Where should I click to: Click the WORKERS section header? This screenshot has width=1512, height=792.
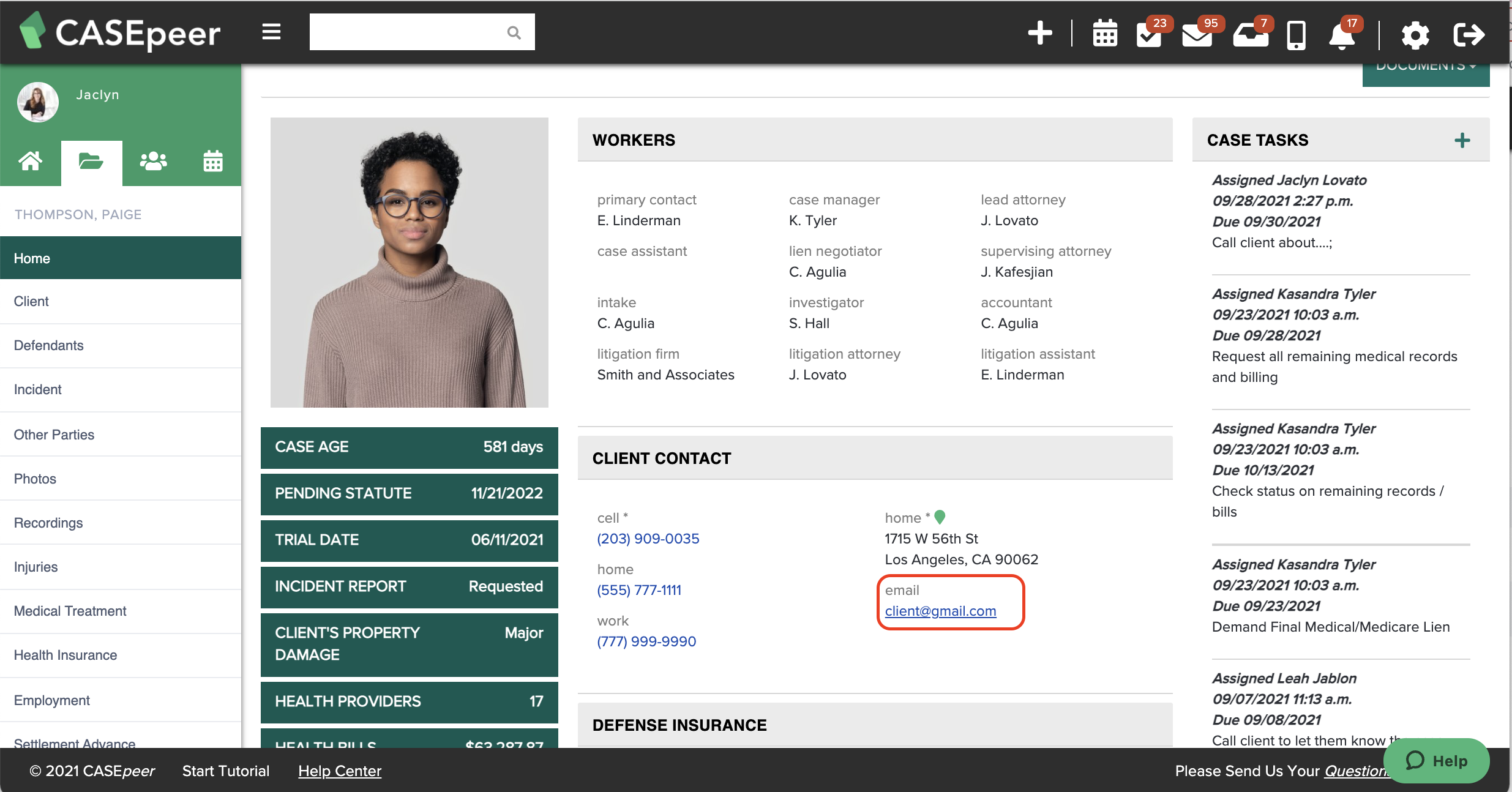[875, 140]
